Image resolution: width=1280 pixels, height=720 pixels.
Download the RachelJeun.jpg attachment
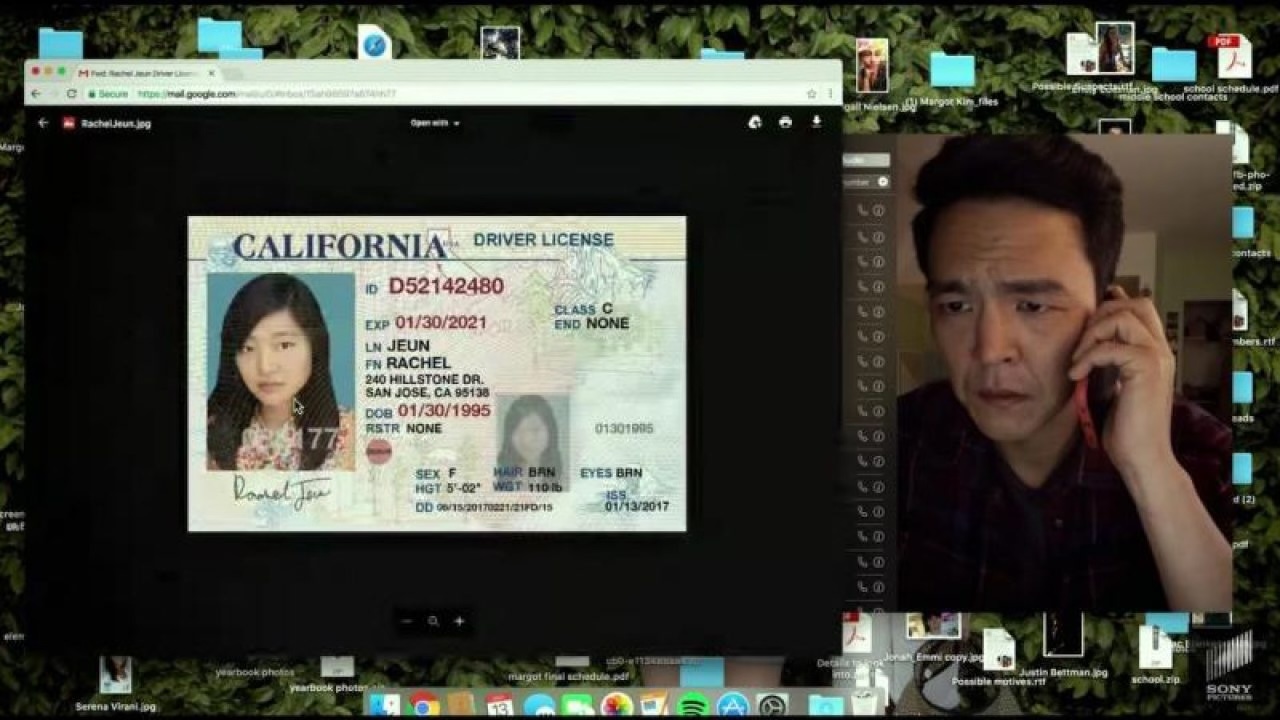click(x=816, y=122)
